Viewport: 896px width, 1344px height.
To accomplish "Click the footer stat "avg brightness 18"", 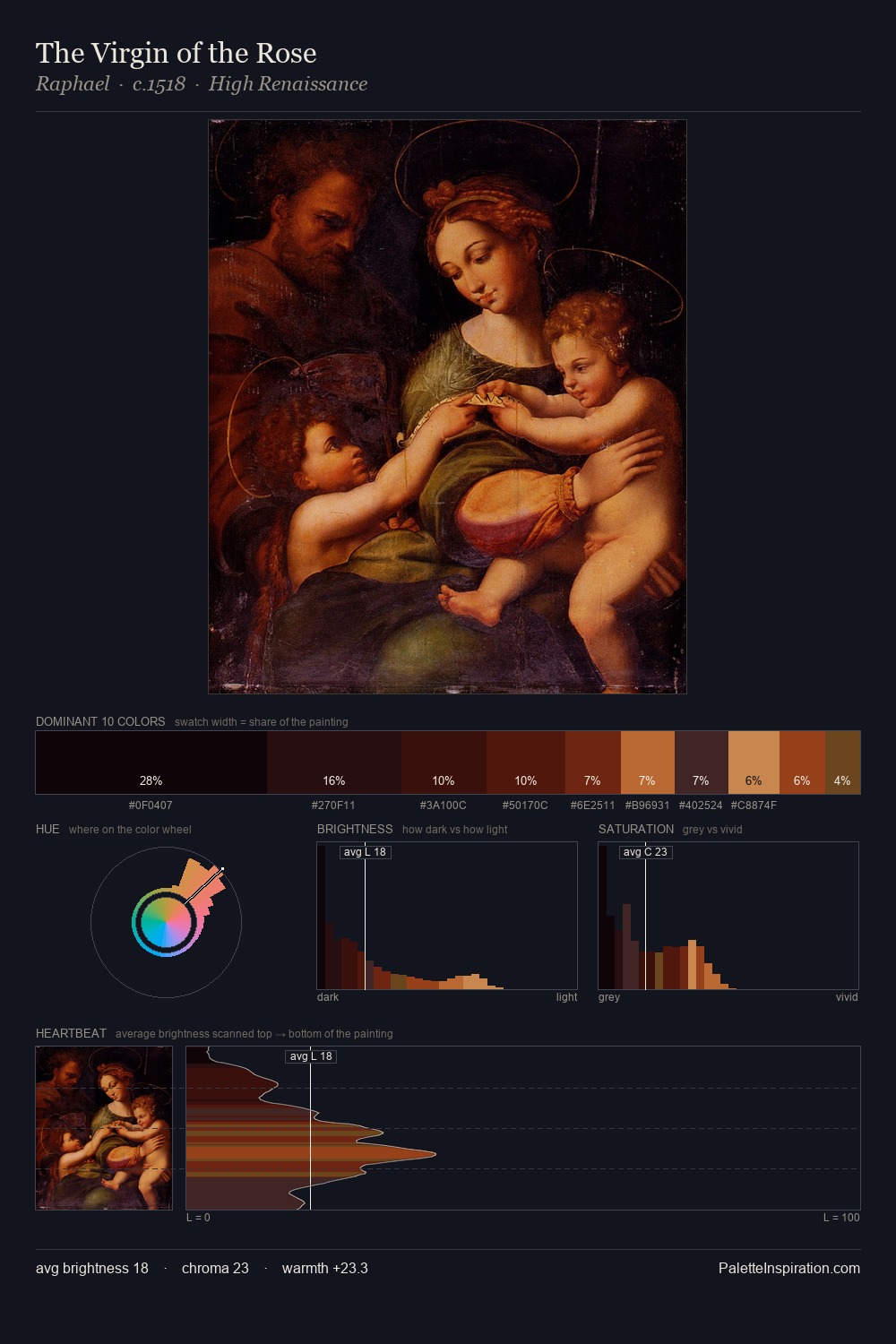I will point(92,1269).
